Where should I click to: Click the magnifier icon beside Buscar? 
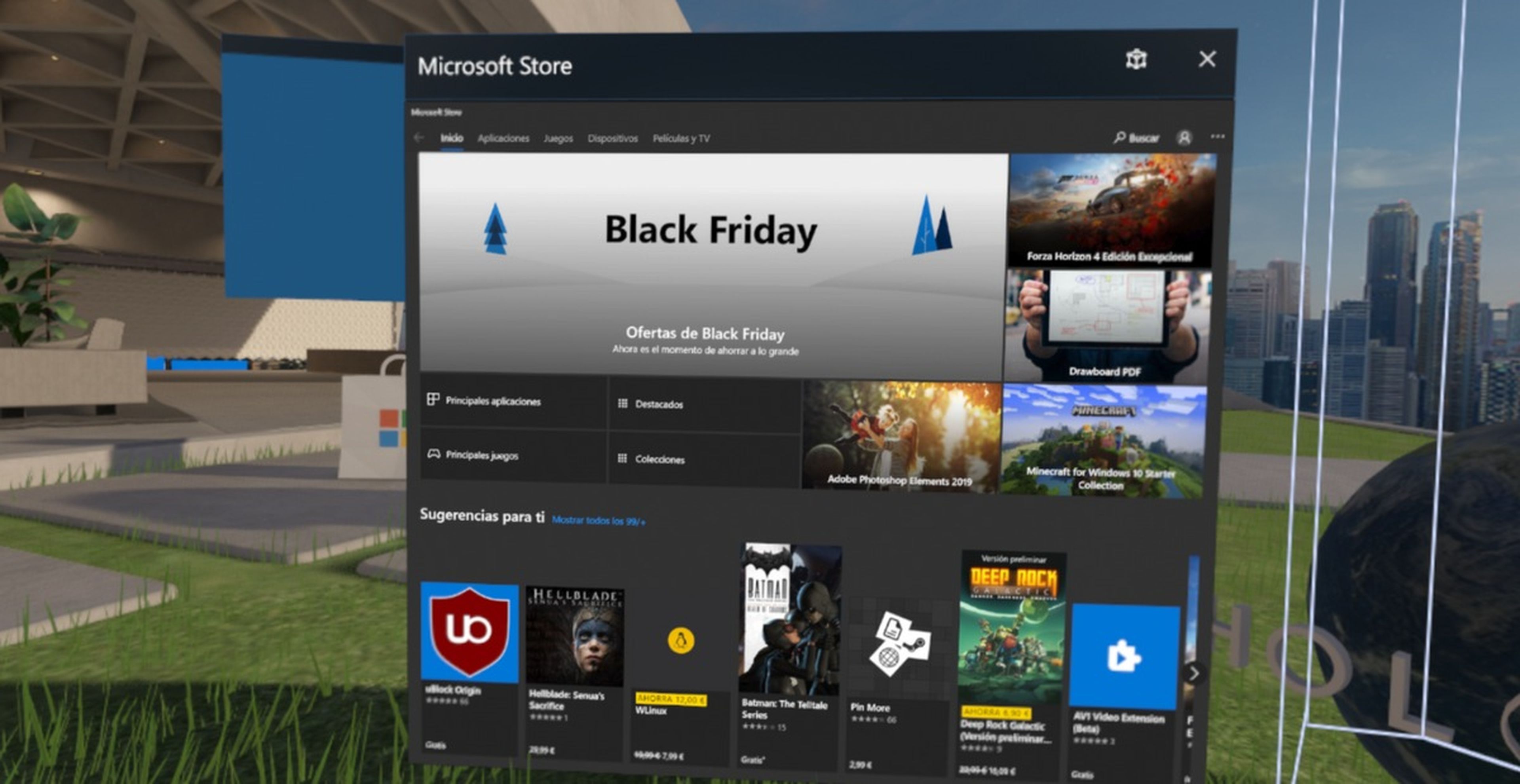(1119, 137)
